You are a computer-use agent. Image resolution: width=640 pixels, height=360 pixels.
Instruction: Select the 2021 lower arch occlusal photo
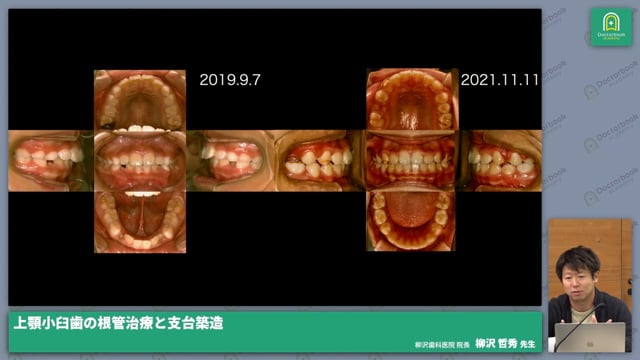[x=411, y=221]
